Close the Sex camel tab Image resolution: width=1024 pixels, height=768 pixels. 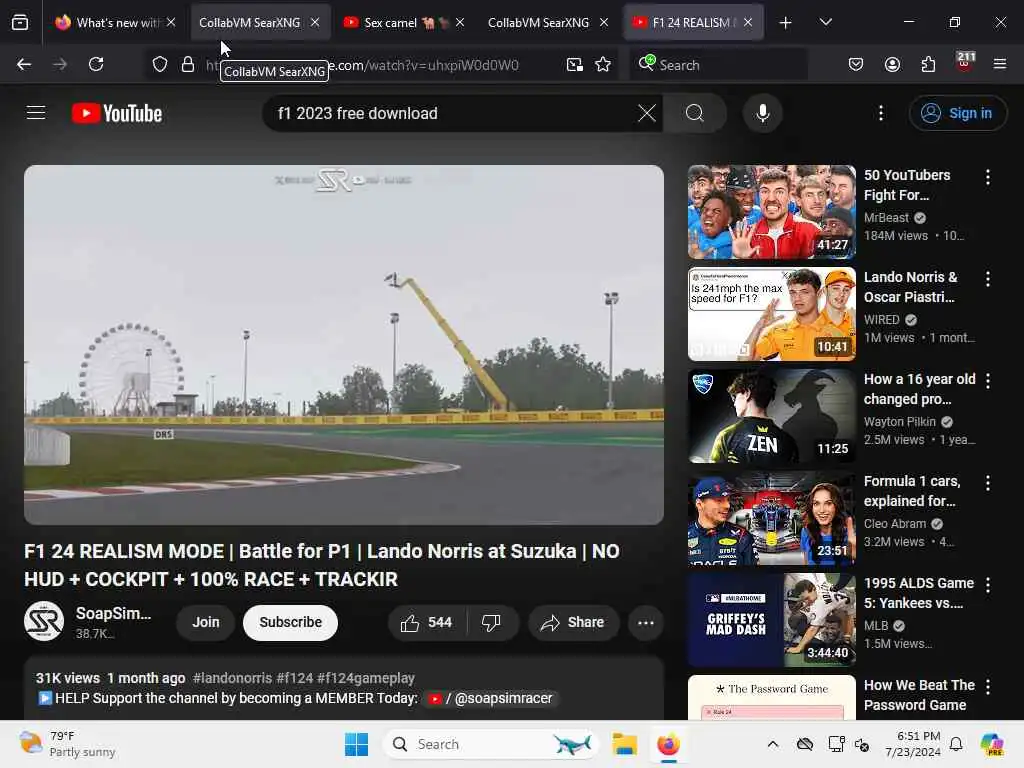pos(460,22)
